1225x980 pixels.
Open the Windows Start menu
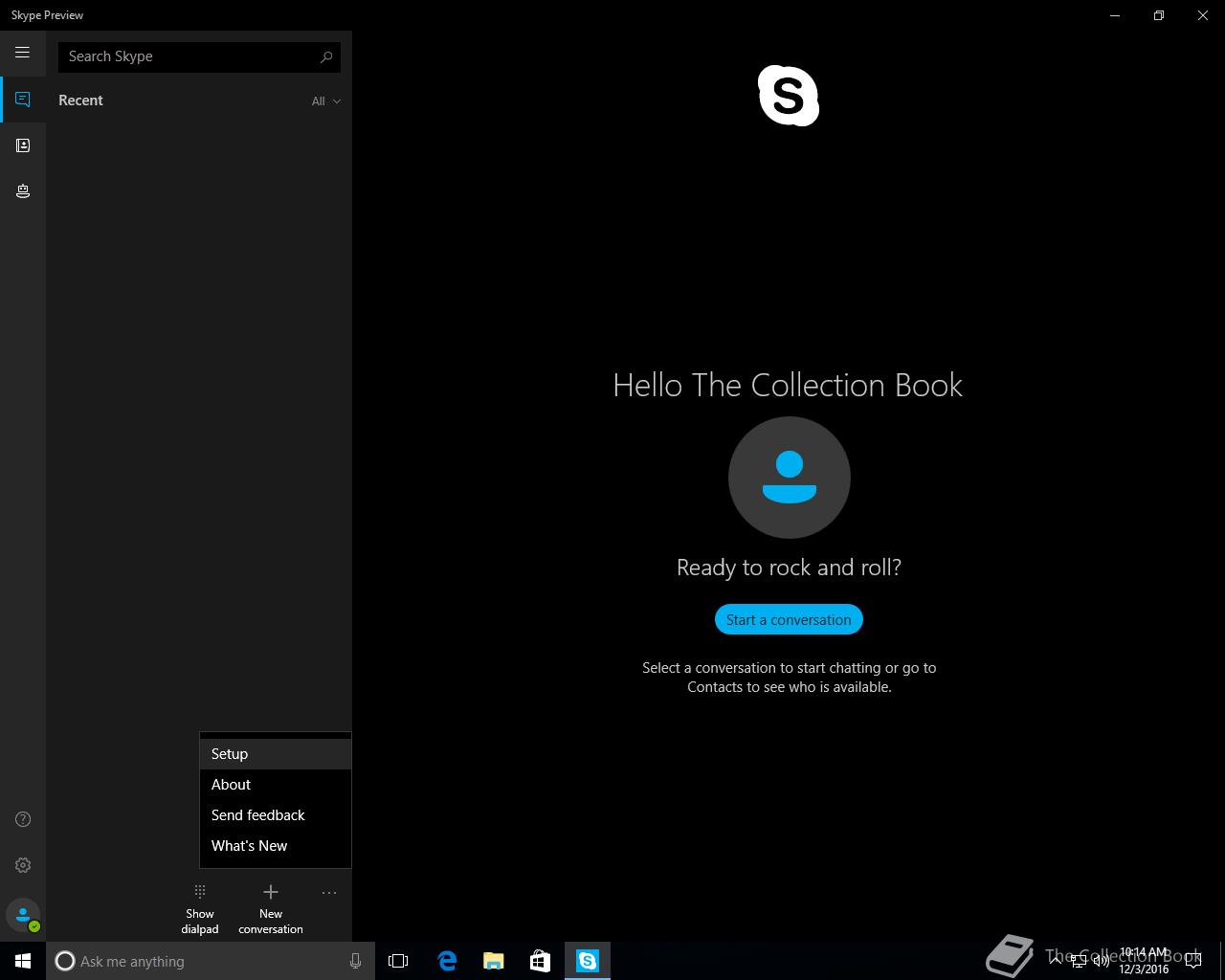click(23, 961)
